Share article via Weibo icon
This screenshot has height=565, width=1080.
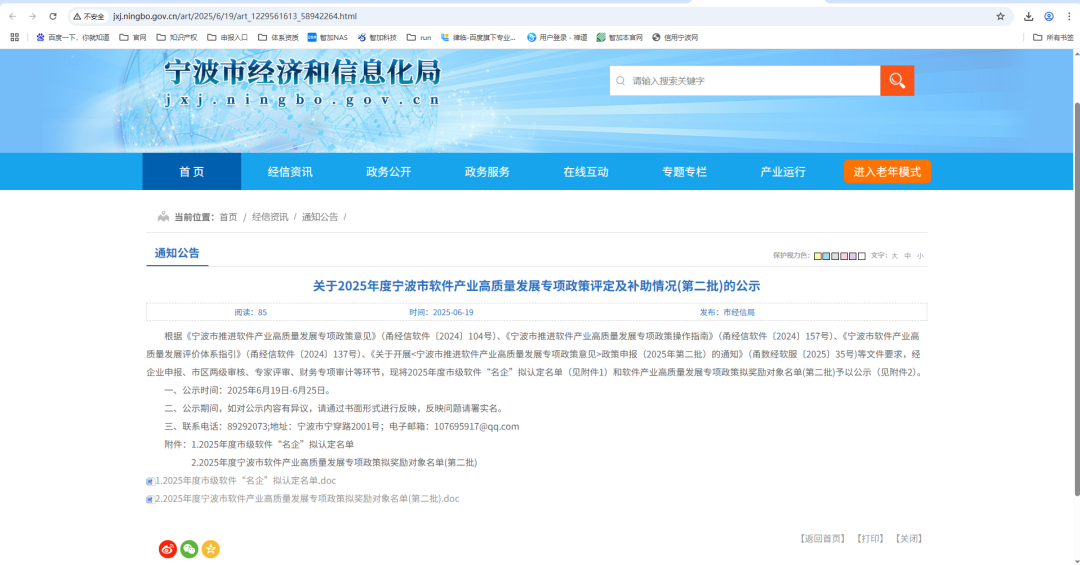click(167, 549)
